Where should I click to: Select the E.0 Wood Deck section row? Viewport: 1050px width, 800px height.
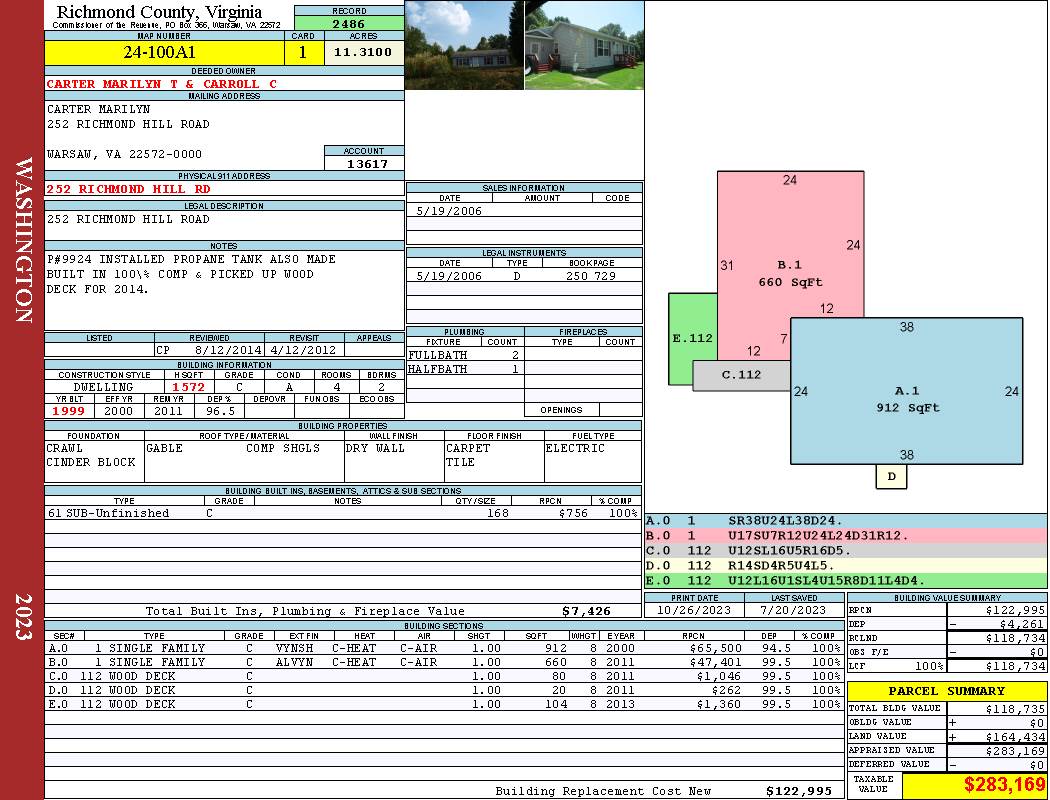click(444, 704)
